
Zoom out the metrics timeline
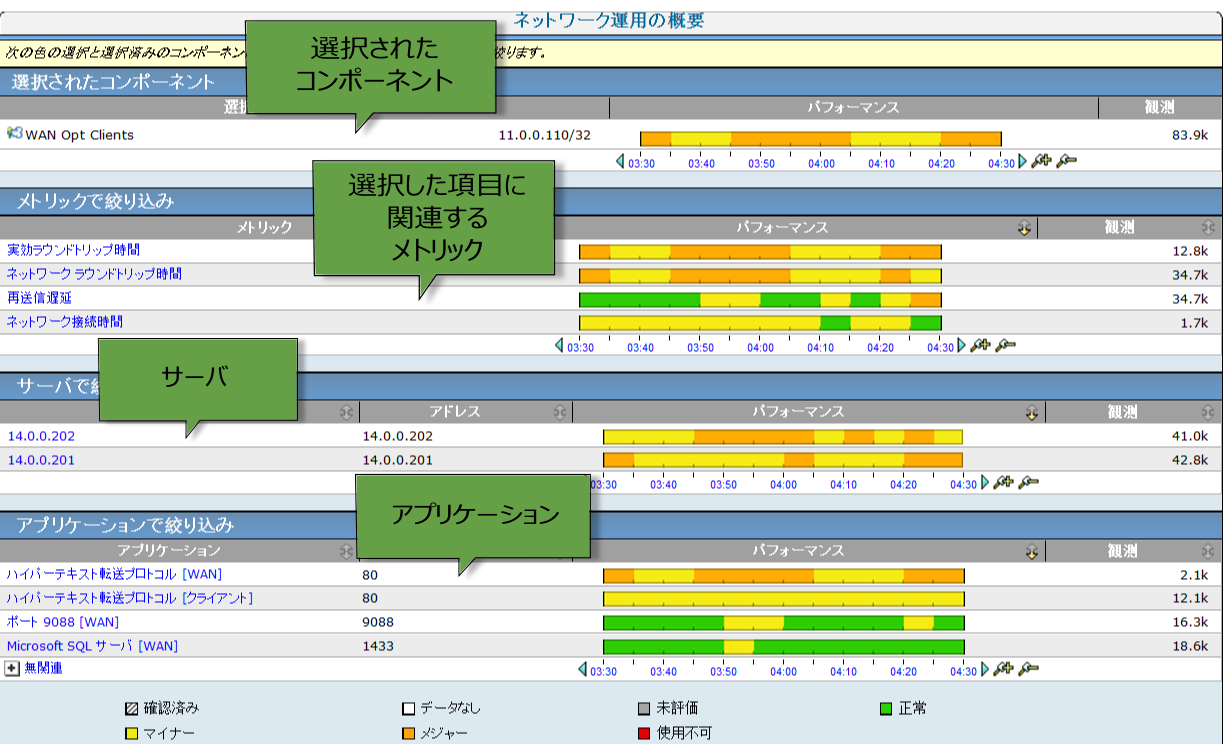point(1006,345)
